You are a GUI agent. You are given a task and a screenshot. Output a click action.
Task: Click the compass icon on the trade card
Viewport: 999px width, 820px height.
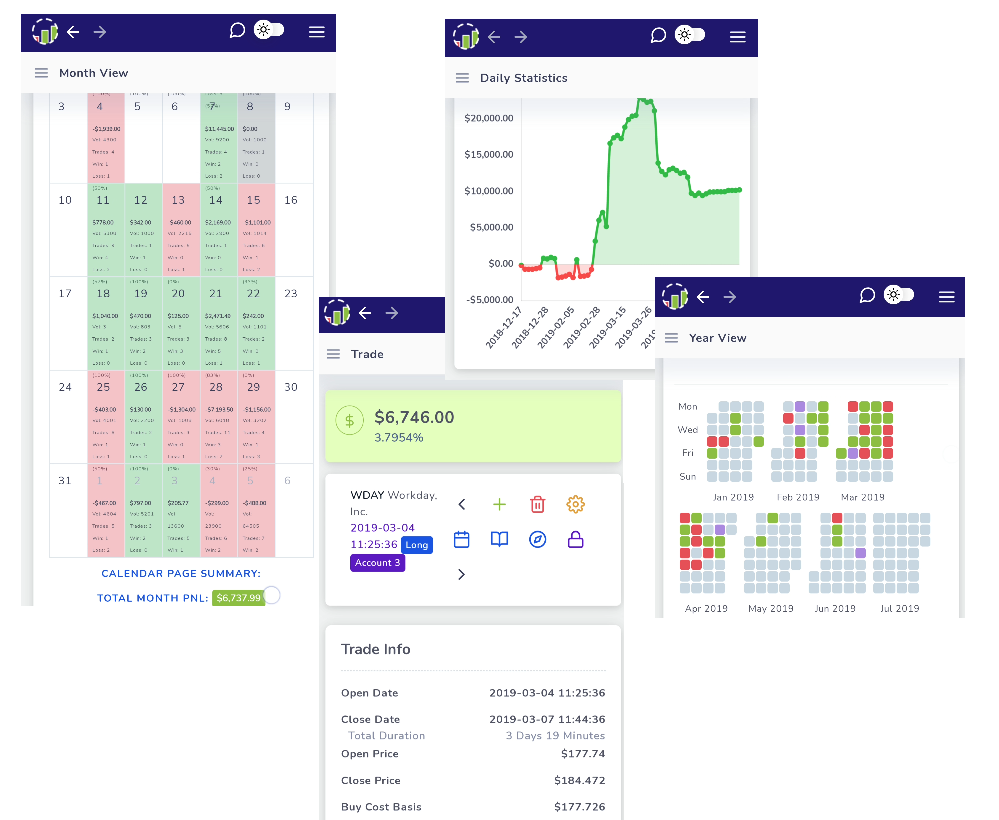(x=538, y=540)
